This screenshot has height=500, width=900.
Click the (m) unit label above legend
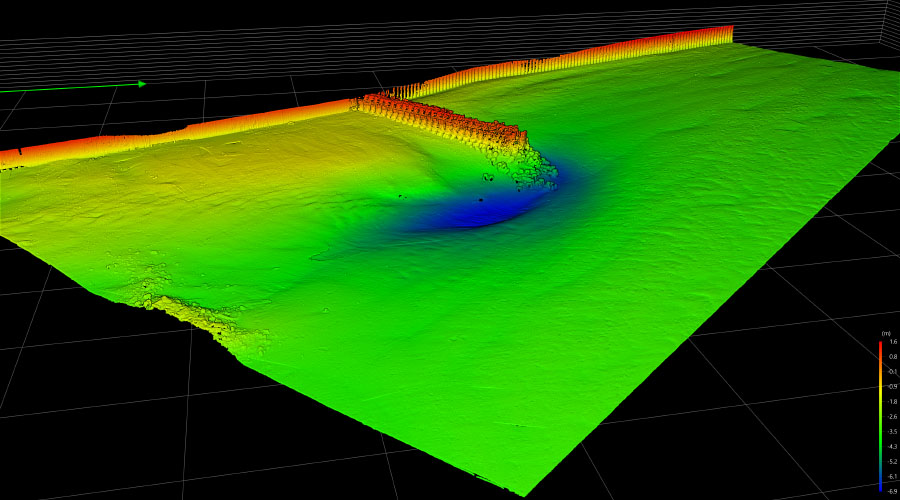[885, 332]
